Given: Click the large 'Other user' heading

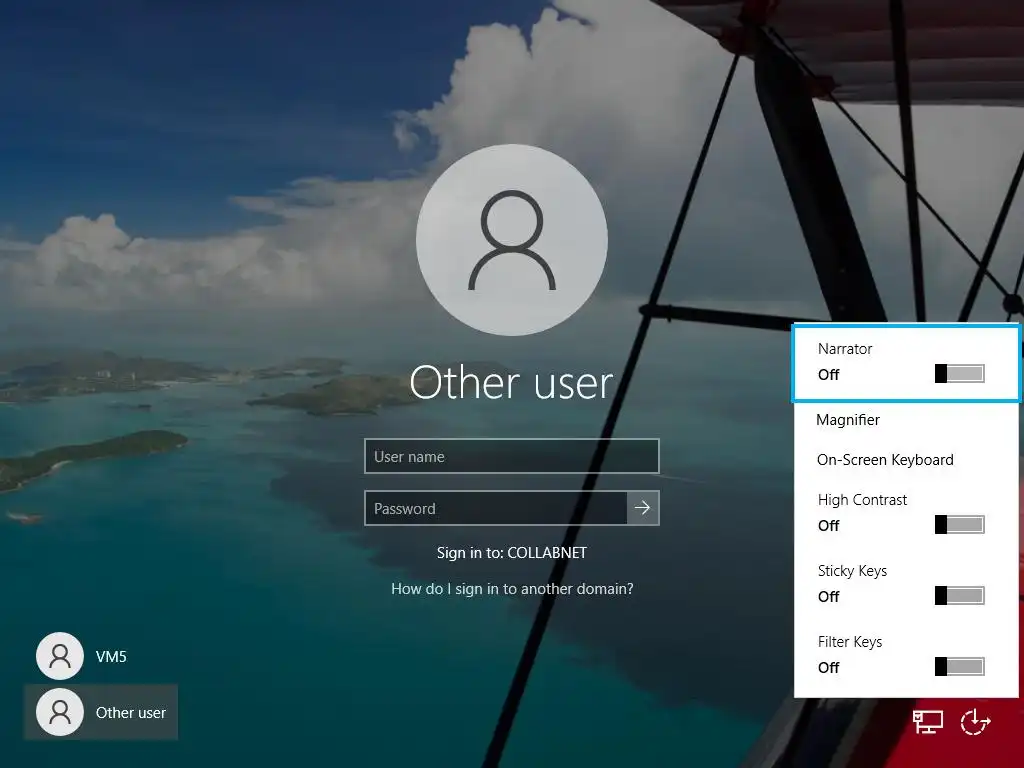Looking at the screenshot, I should pos(511,382).
